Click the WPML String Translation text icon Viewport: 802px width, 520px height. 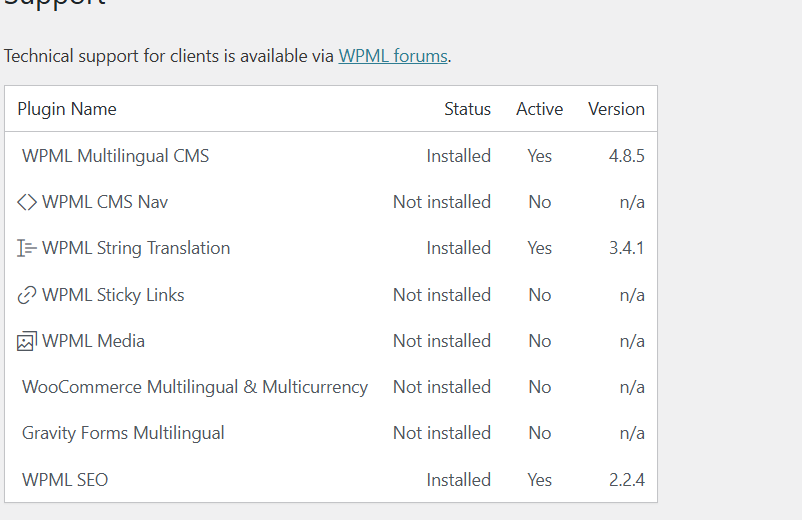pos(27,248)
